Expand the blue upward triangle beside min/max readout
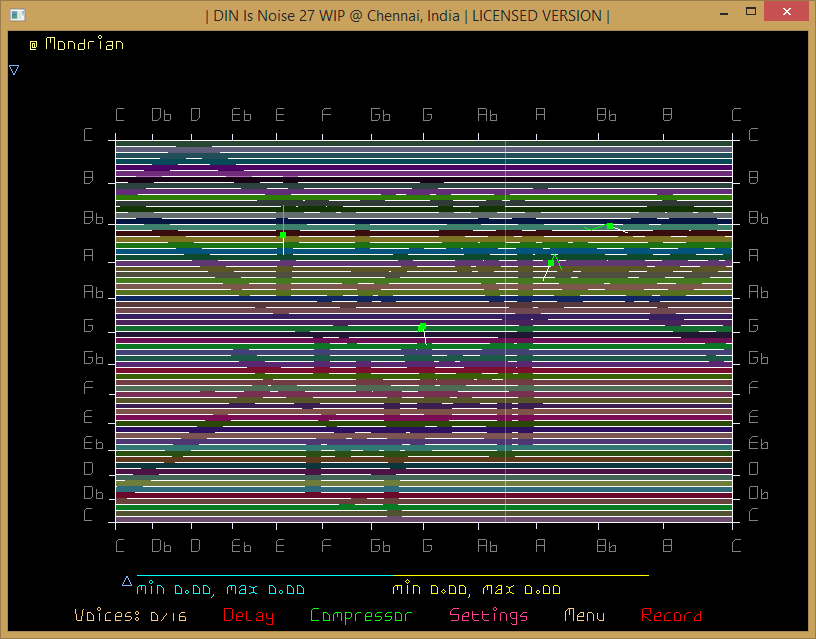The height and width of the screenshot is (639, 816). (127, 581)
